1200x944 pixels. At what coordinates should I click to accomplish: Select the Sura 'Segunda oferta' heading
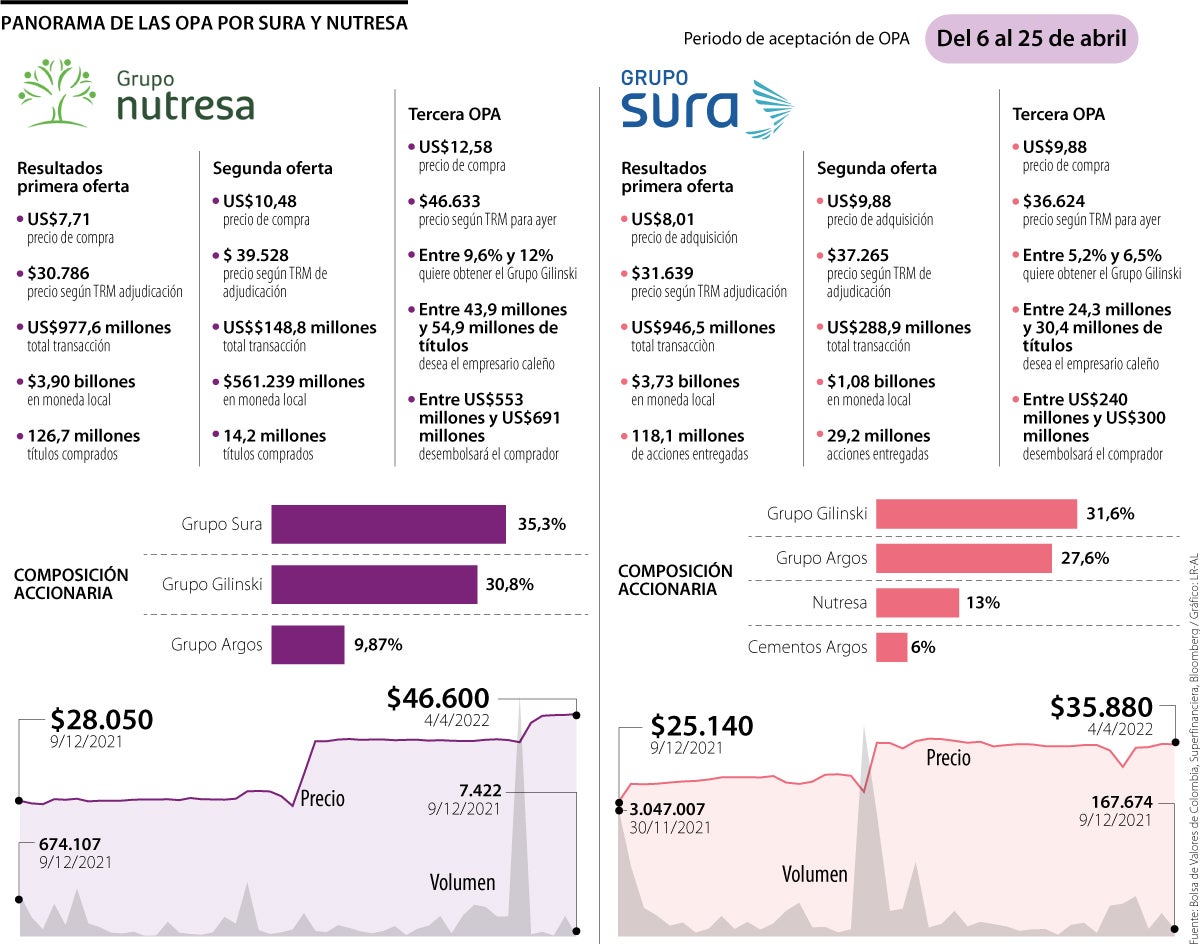(x=876, y=168)
